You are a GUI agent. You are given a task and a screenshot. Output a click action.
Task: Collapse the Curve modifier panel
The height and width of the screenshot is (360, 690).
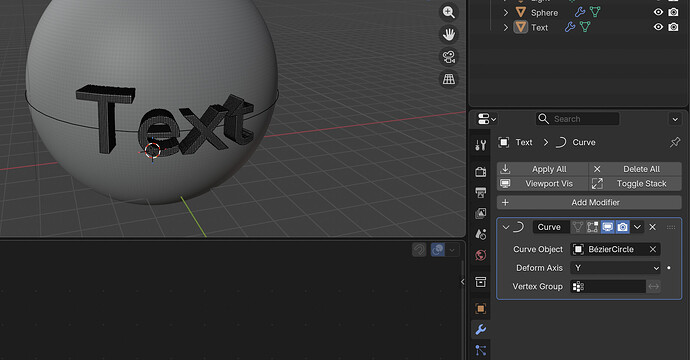(506, 227)
